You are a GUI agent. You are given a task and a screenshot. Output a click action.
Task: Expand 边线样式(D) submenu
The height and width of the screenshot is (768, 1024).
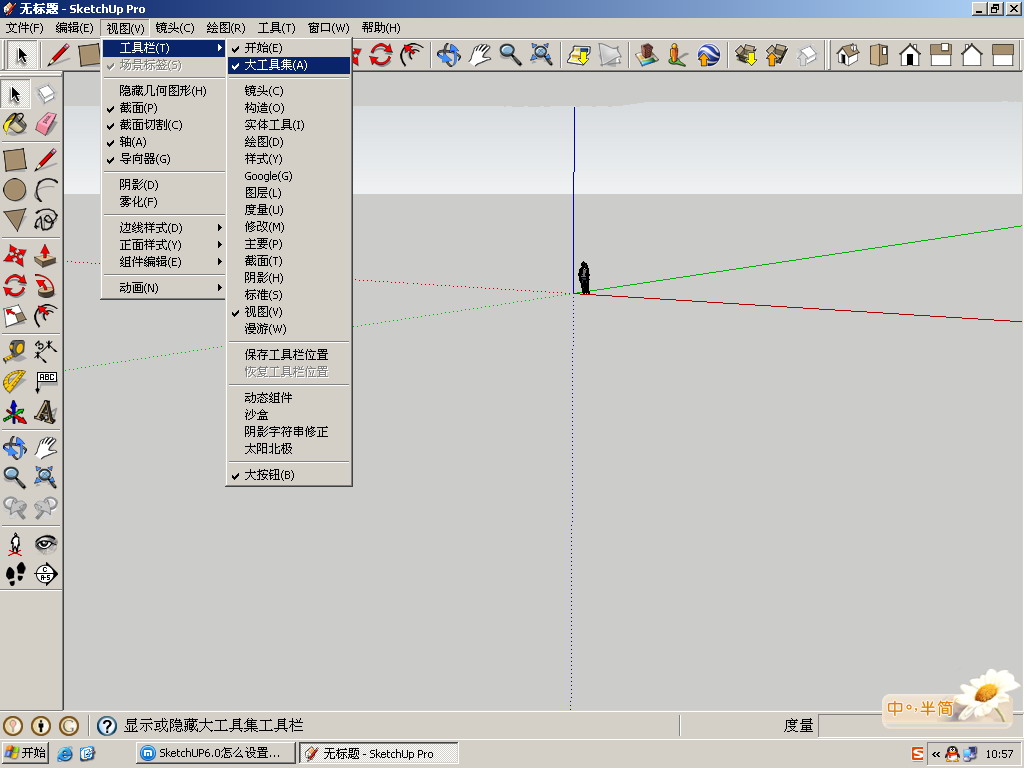pos(164,228)
